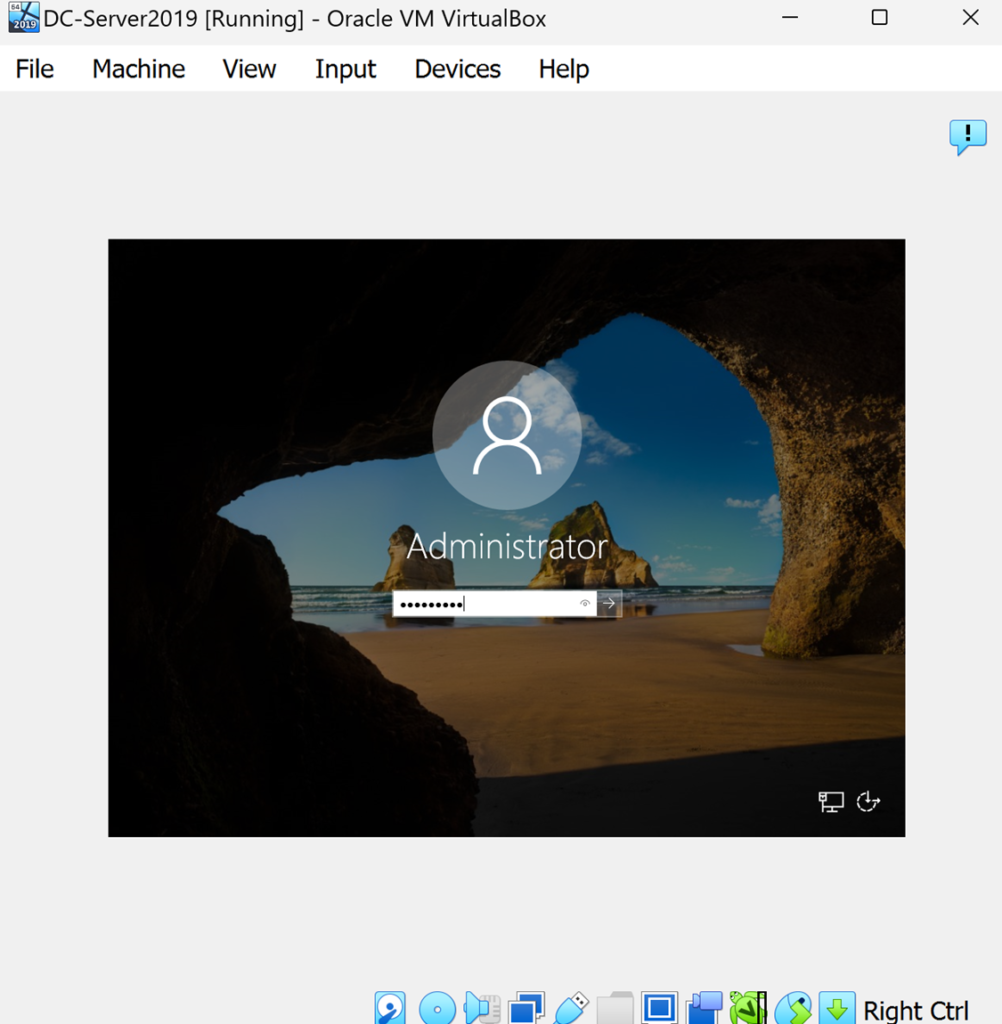Screen dimensions: 1002x1024
Task: Click the hard disk activity icon in status bar
Action: pos(390,1008)
